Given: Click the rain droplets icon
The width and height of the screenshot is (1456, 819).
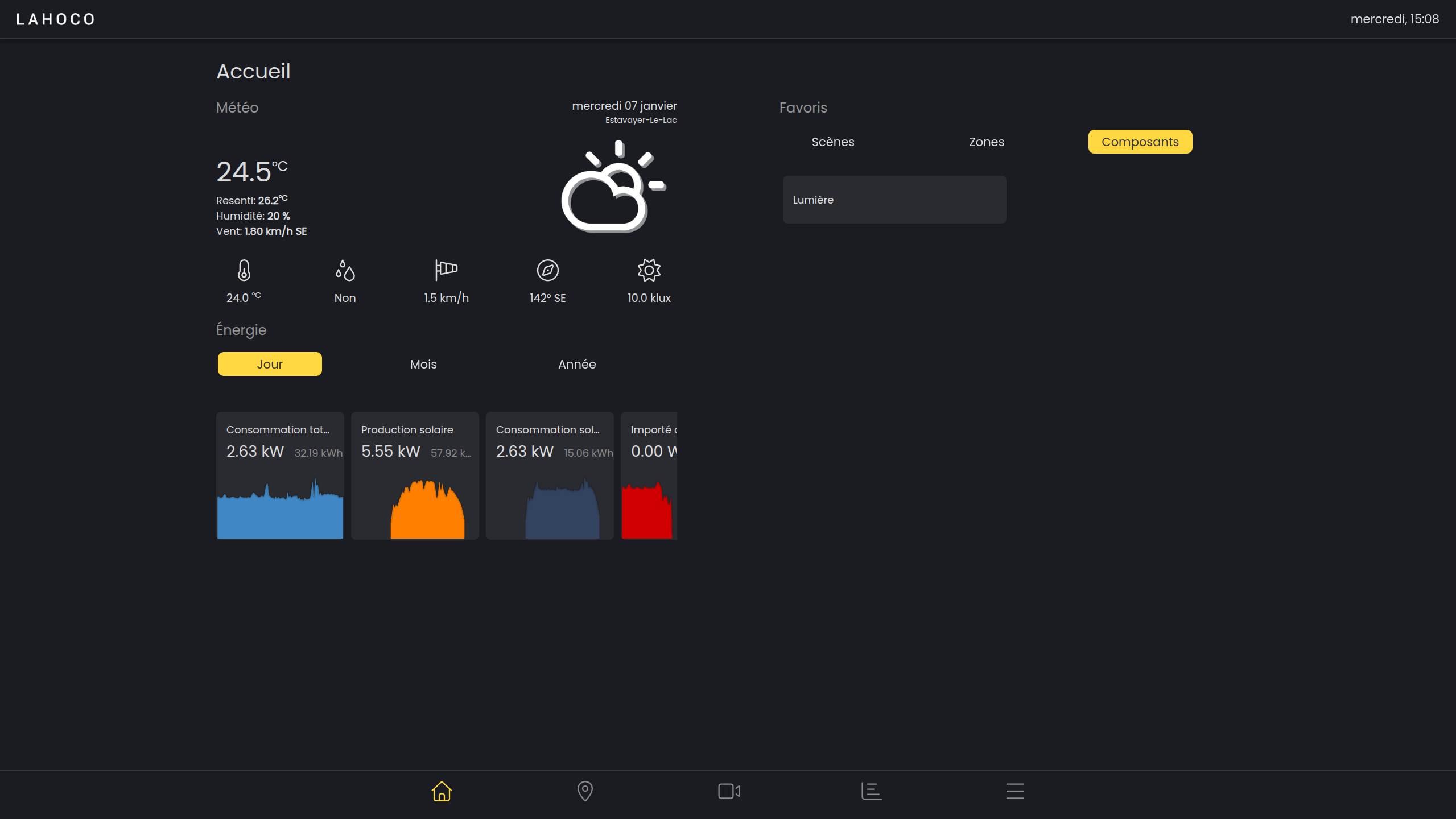Looking at the screenshot, I should tap(345, 270).
